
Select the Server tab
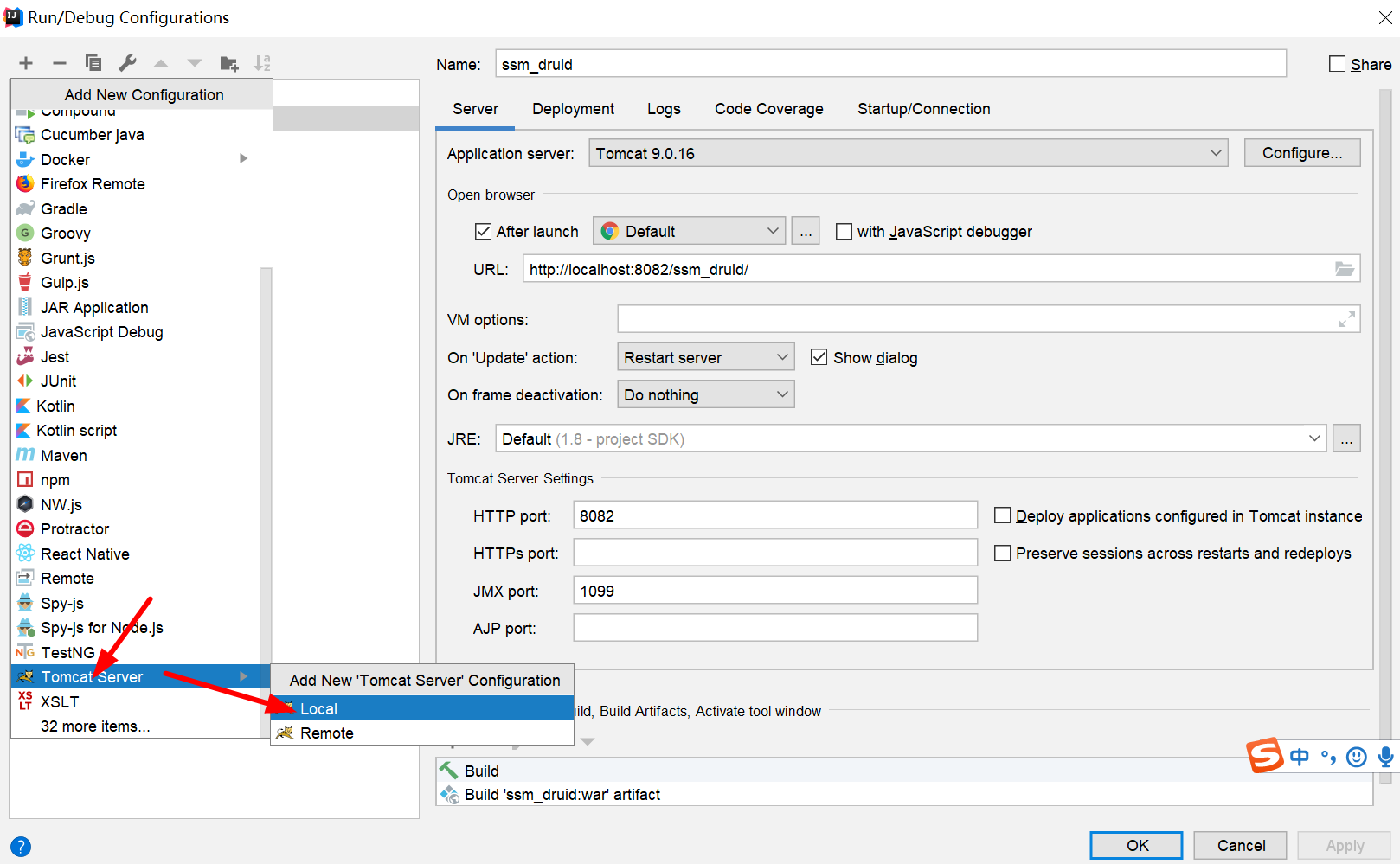pyautogui.click(x=475, y=109)
